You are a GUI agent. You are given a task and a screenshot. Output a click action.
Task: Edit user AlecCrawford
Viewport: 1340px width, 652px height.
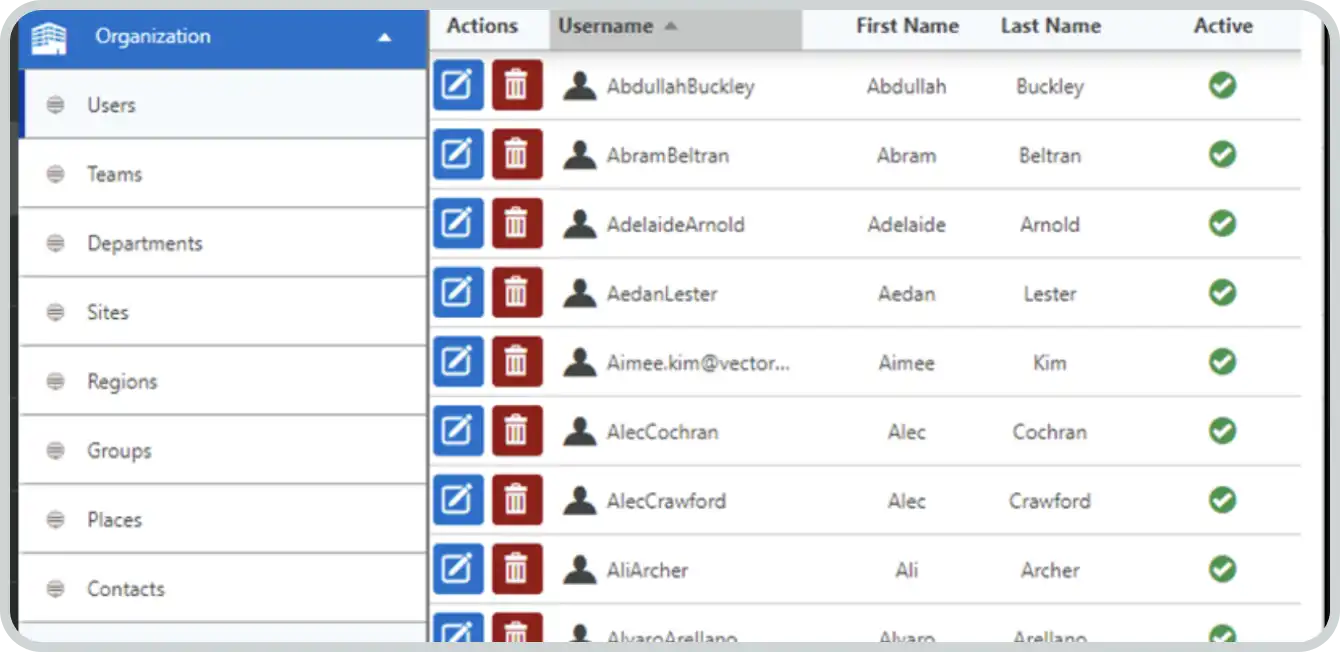pos(458,499)
